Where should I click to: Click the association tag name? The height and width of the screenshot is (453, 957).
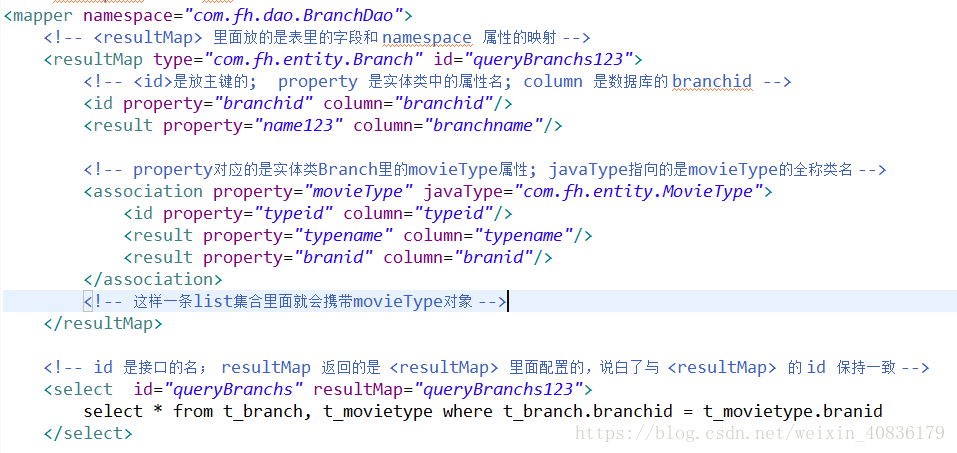148,191
